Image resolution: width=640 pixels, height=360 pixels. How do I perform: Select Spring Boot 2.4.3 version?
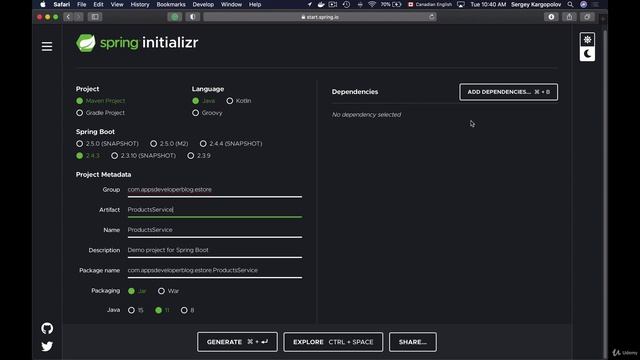(x=88, y=156)
